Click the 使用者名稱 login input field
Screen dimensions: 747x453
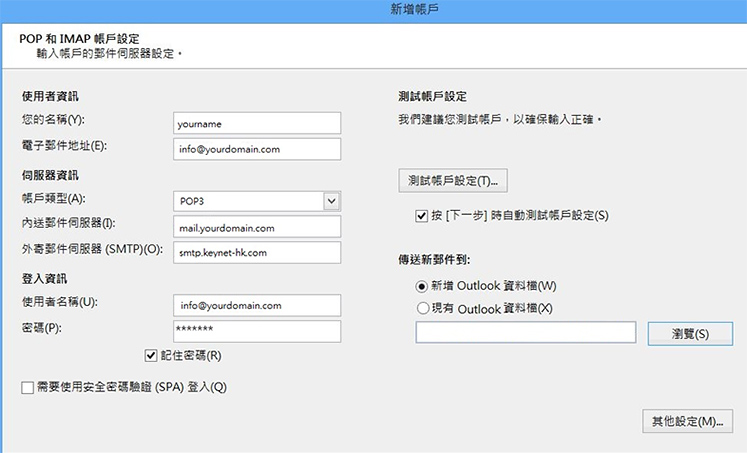[x=256, y=305]
